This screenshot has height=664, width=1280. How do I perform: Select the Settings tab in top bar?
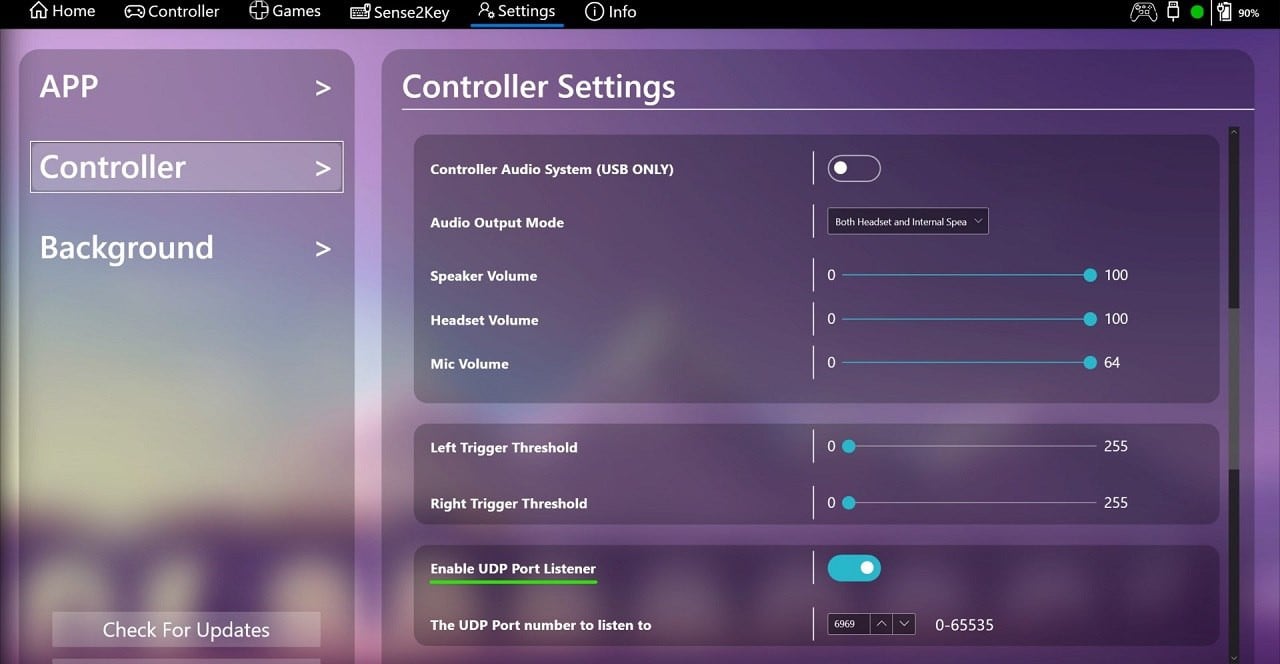pyautogui.click(x=516, y=12)
